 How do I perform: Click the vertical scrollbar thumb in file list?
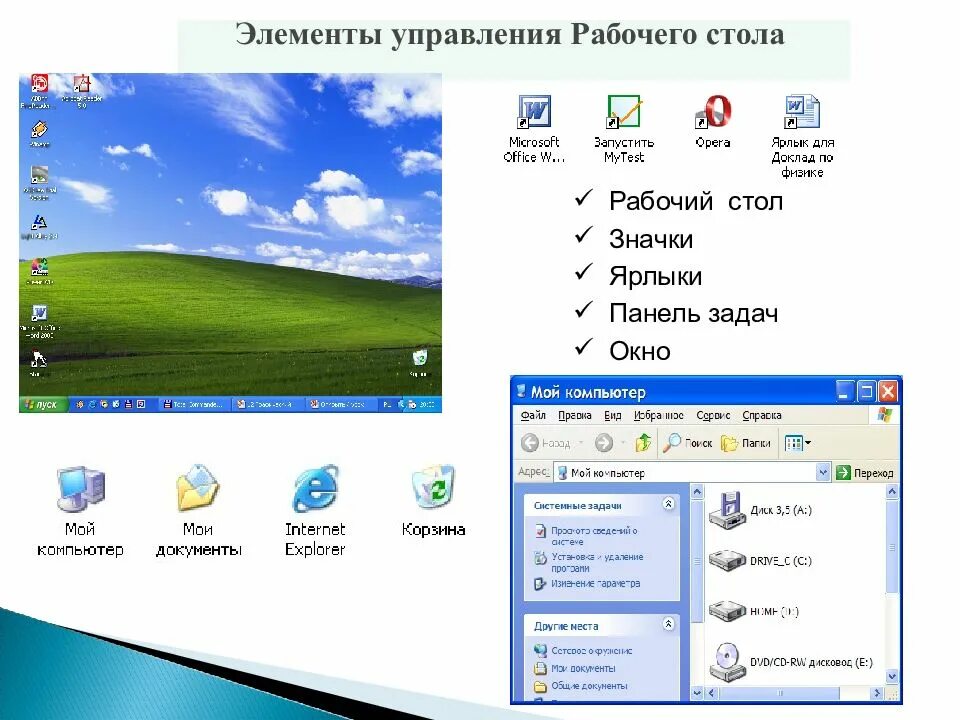click(893, 547)
